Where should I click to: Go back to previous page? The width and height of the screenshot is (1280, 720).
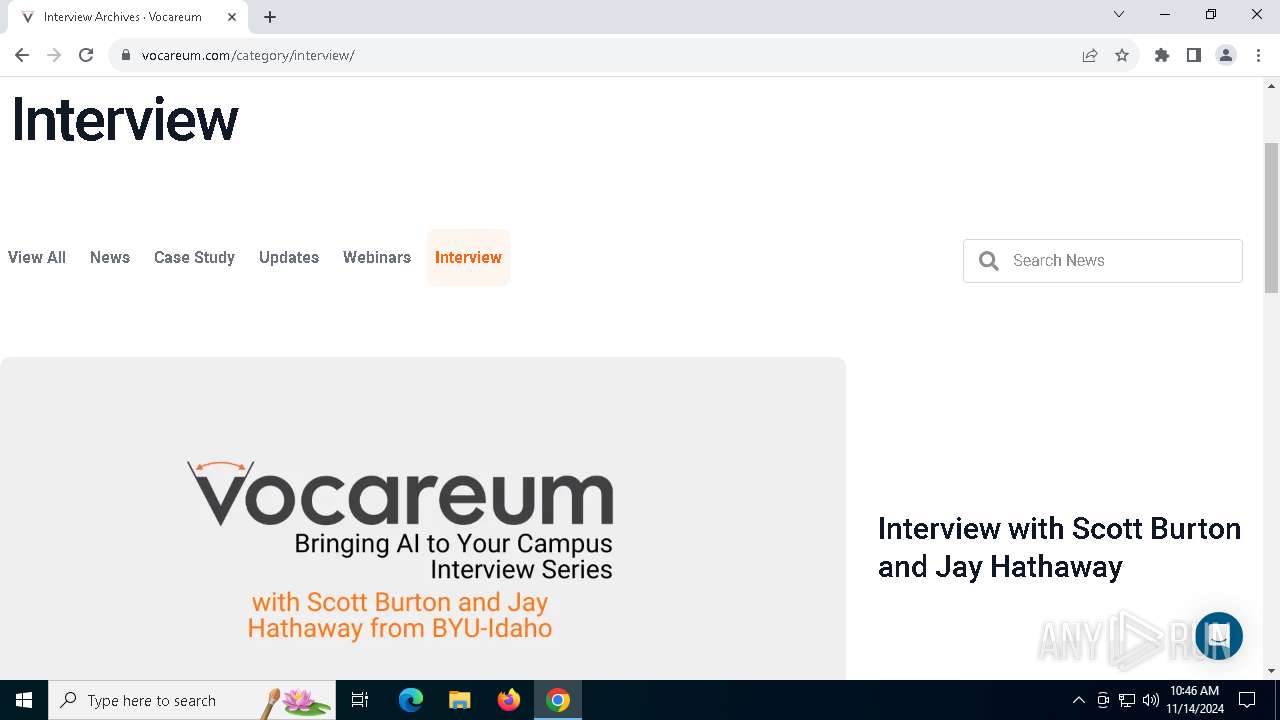[x=22, y=55]
